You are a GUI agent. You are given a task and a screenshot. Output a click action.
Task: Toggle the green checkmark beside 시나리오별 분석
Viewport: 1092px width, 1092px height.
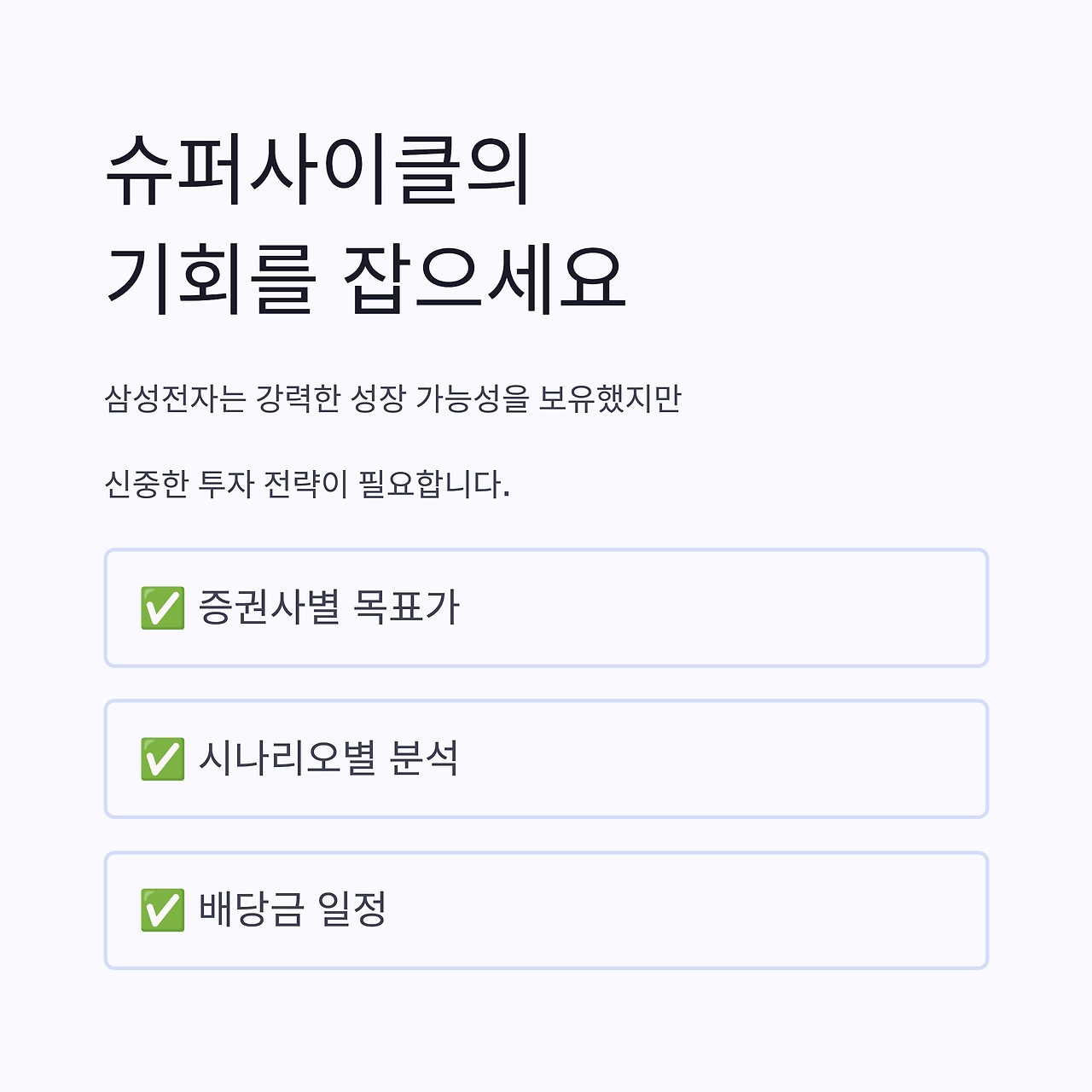(x=162, y=759)
